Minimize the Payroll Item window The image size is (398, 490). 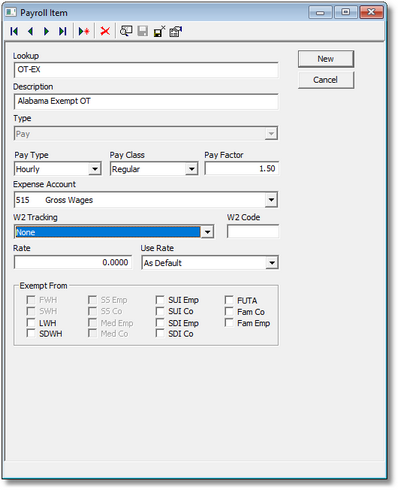coord(320,13)
